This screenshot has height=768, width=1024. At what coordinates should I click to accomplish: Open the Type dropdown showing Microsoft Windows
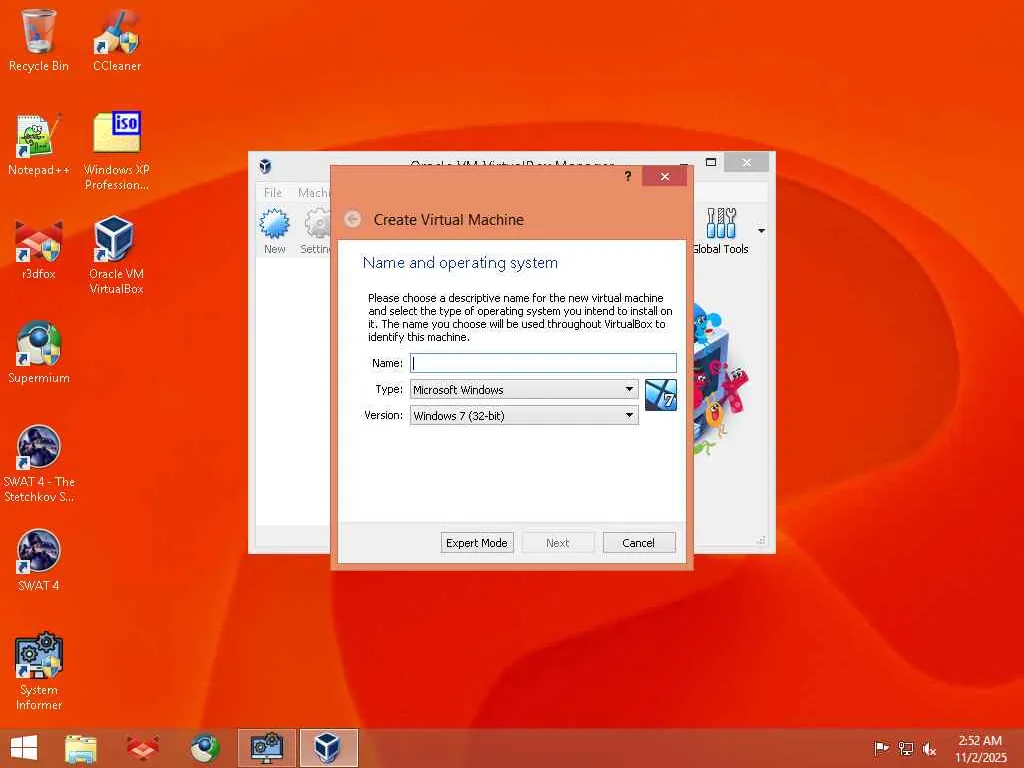[x=524, y=389]
